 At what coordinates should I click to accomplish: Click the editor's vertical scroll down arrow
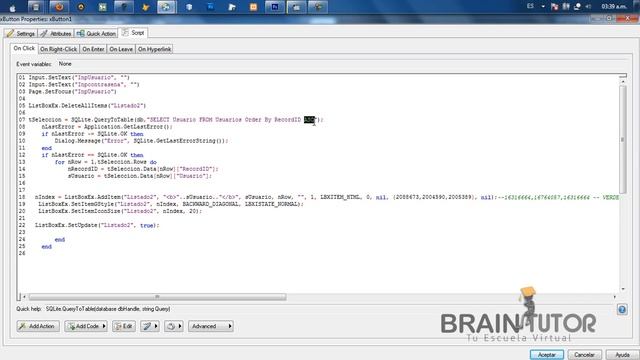(623, 289)
